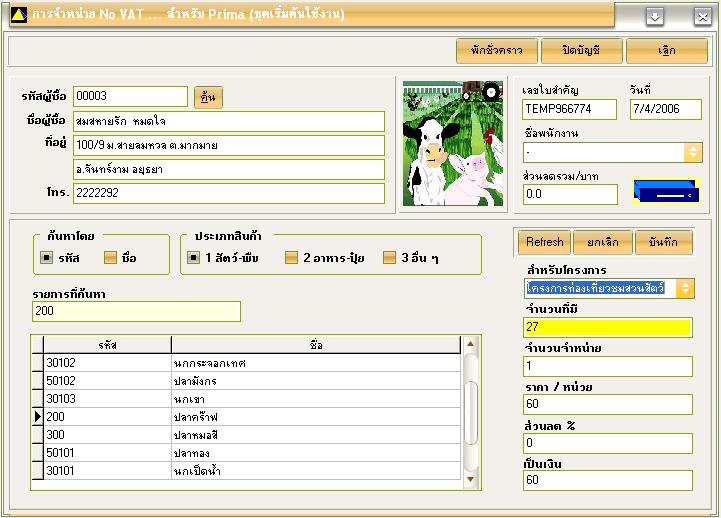Screen dimensions: 721x518
Task: Select row 30103 นกเขา in list
Action: point(250,398)
